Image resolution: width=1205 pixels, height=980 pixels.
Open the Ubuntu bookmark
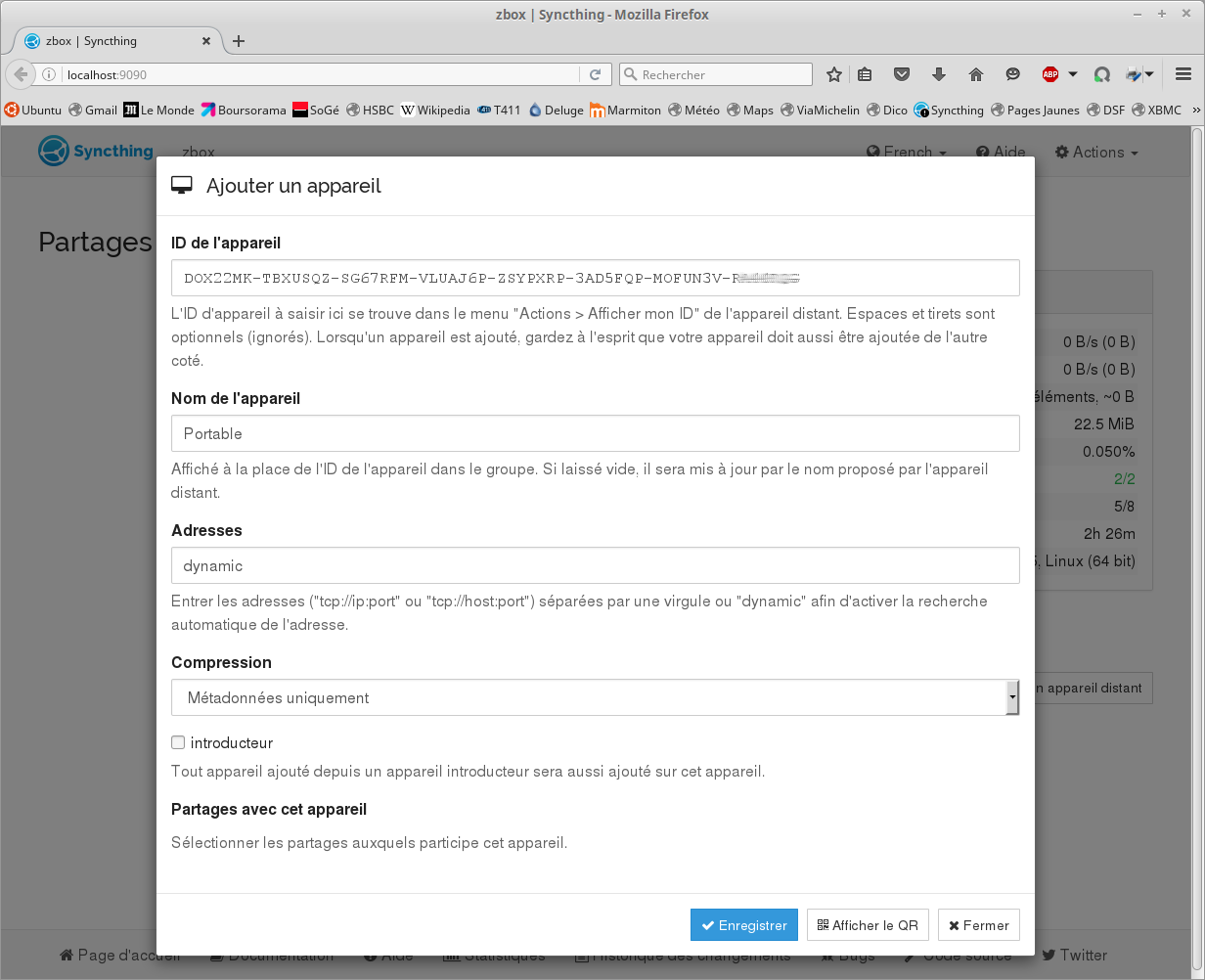pos(33,111)
